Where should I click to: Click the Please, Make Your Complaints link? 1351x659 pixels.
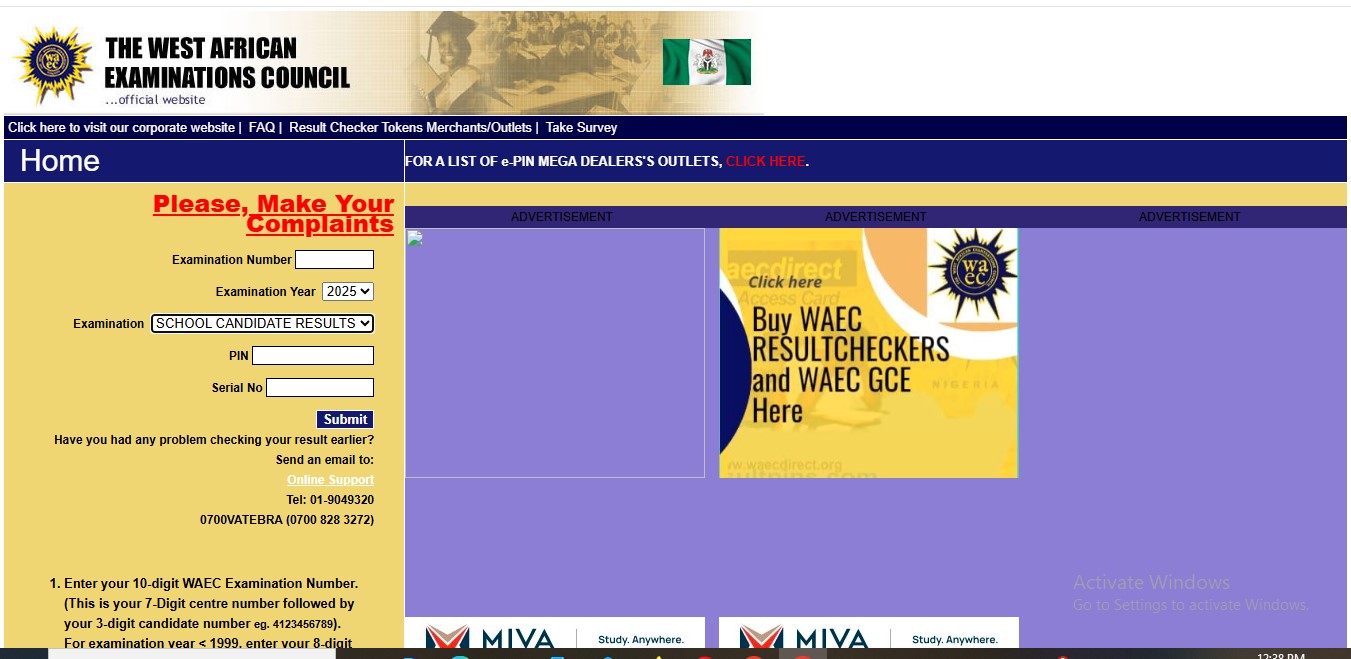(272, 213)
